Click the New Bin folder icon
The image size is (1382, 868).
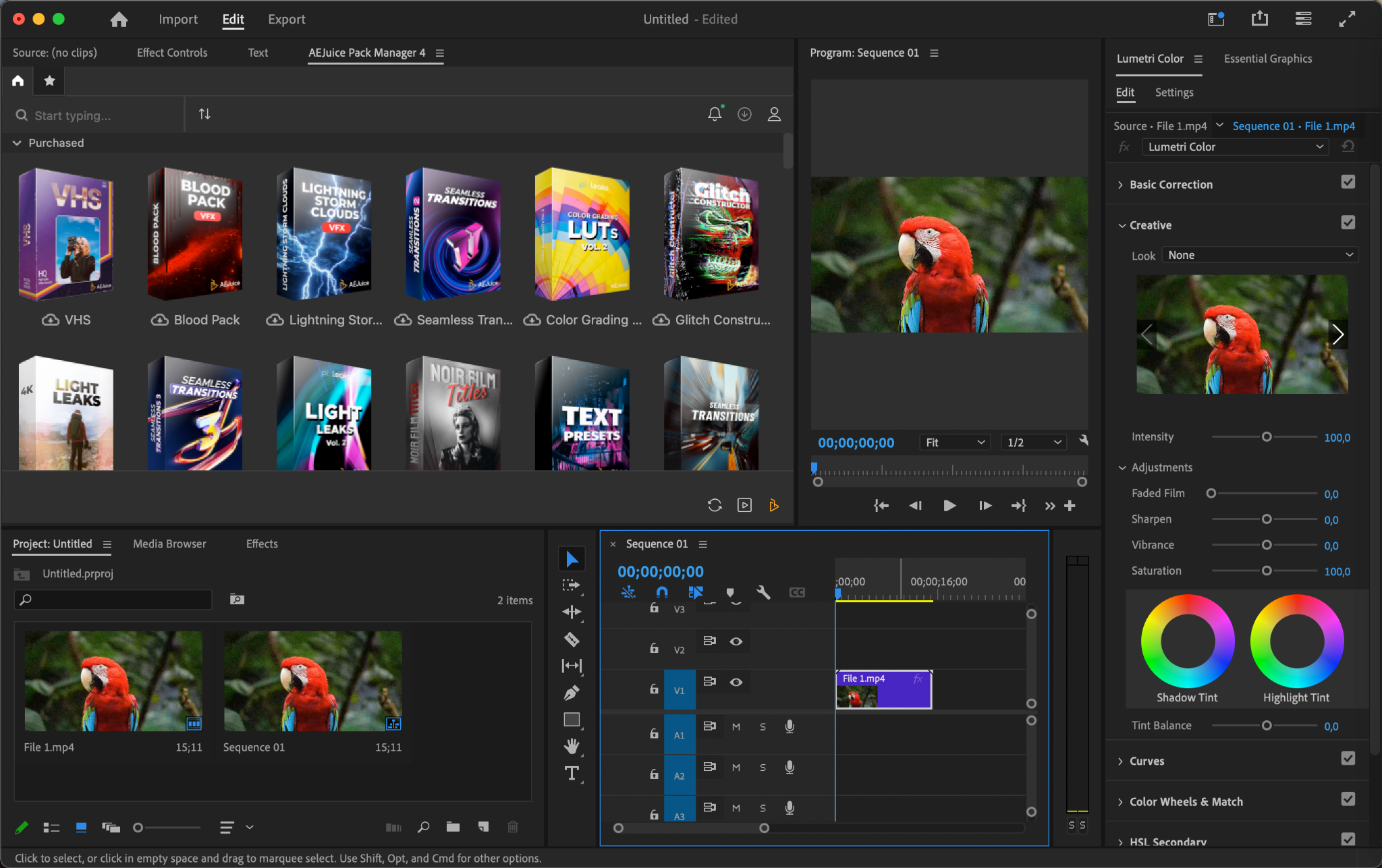point(453,827)
